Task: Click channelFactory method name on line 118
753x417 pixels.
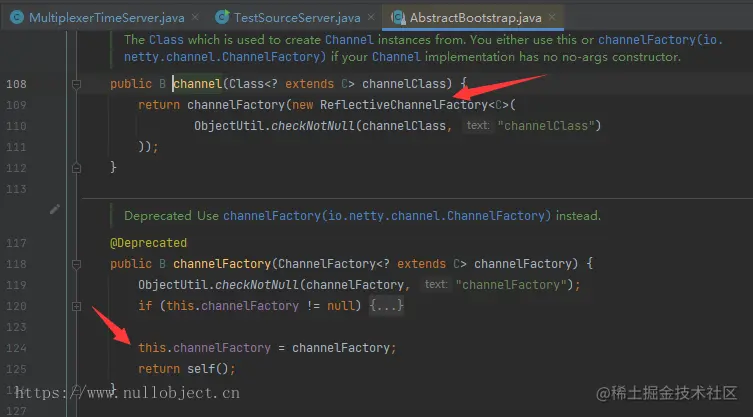Action: 222,264
